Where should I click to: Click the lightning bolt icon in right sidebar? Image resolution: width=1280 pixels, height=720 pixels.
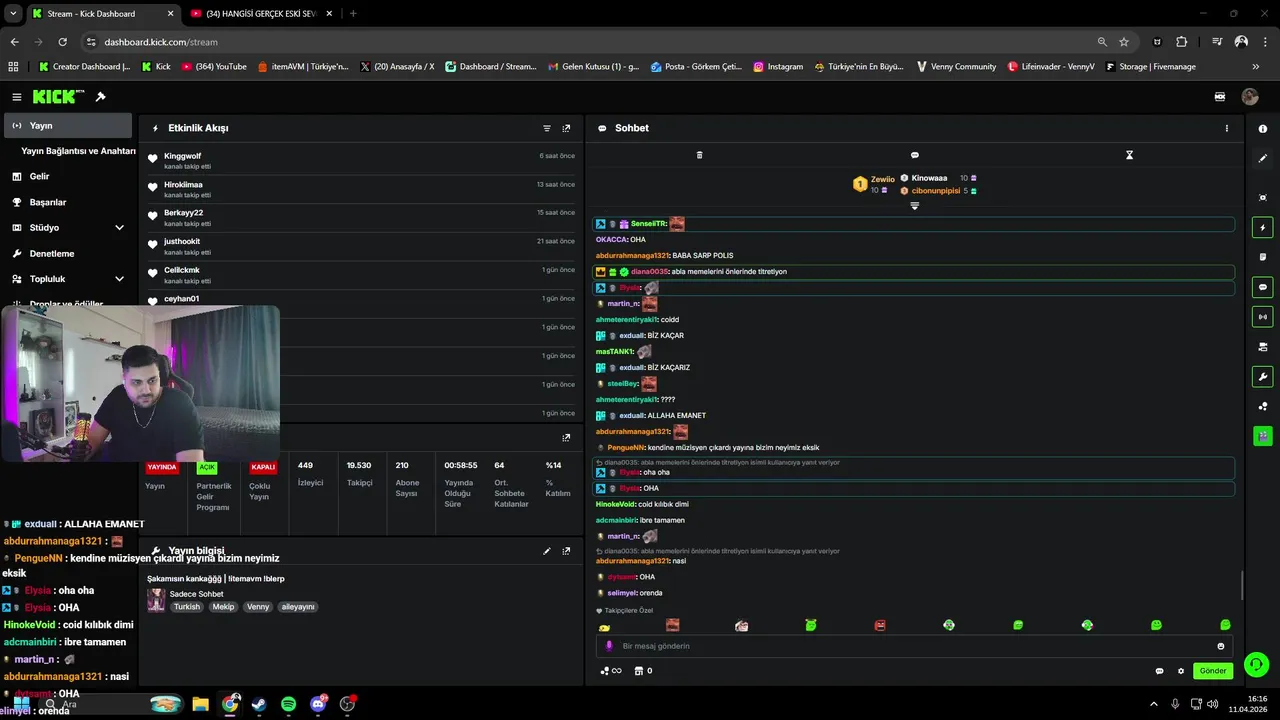pos(1263,228)
